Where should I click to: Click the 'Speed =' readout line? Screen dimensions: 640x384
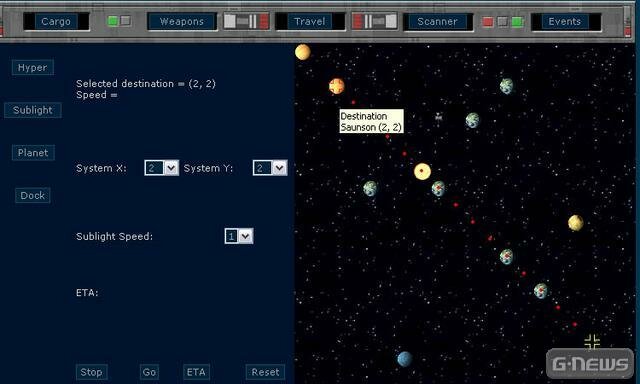97,95
